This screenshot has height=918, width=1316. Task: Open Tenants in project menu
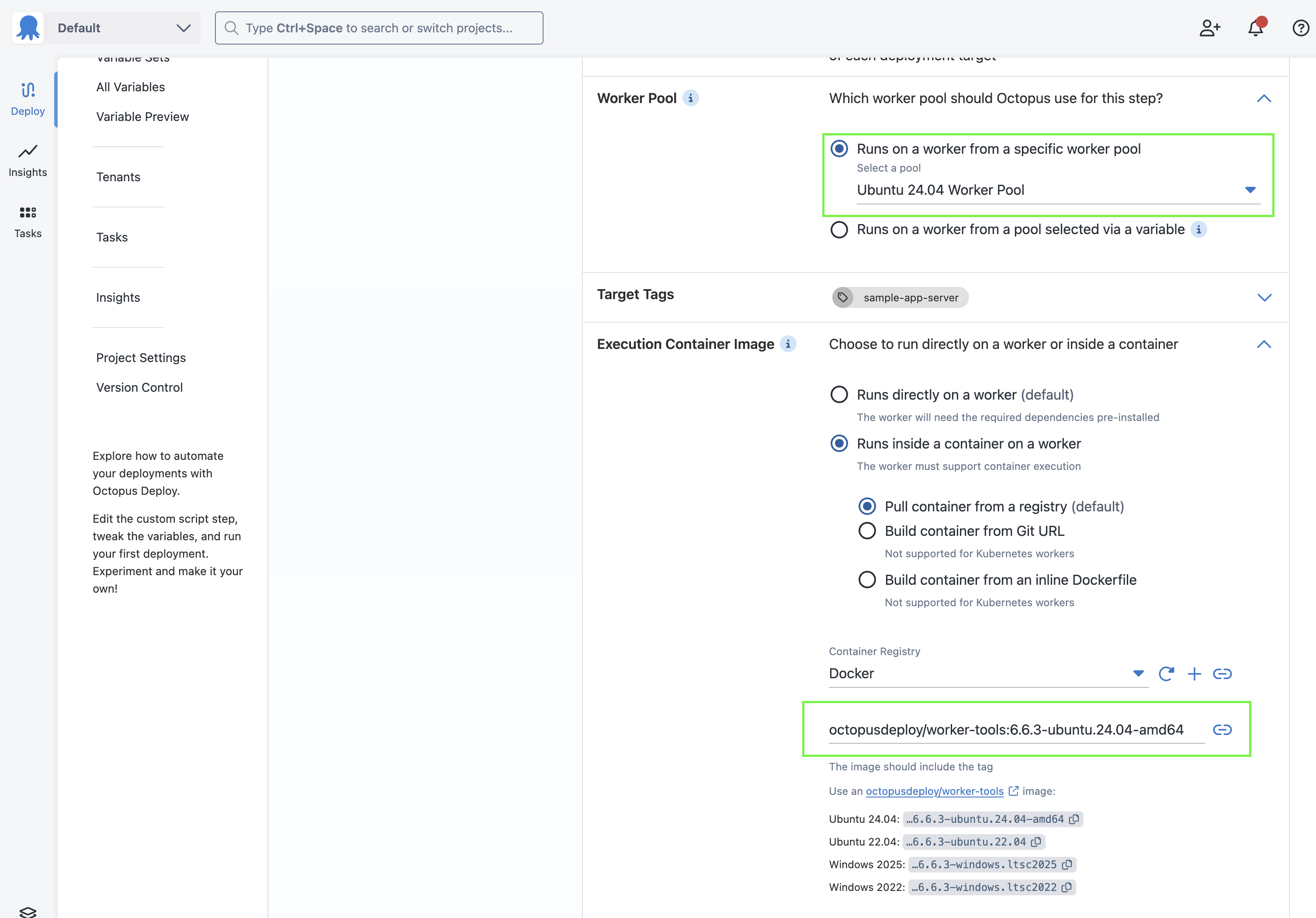118,177
